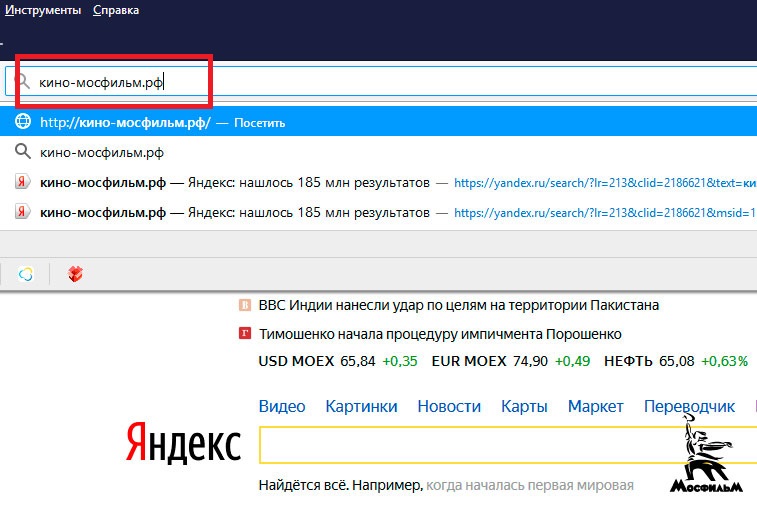Screen dimensions: 757x505
Task: Click the Yandex favicon of the second history result
Action: (x=22, y=212)
